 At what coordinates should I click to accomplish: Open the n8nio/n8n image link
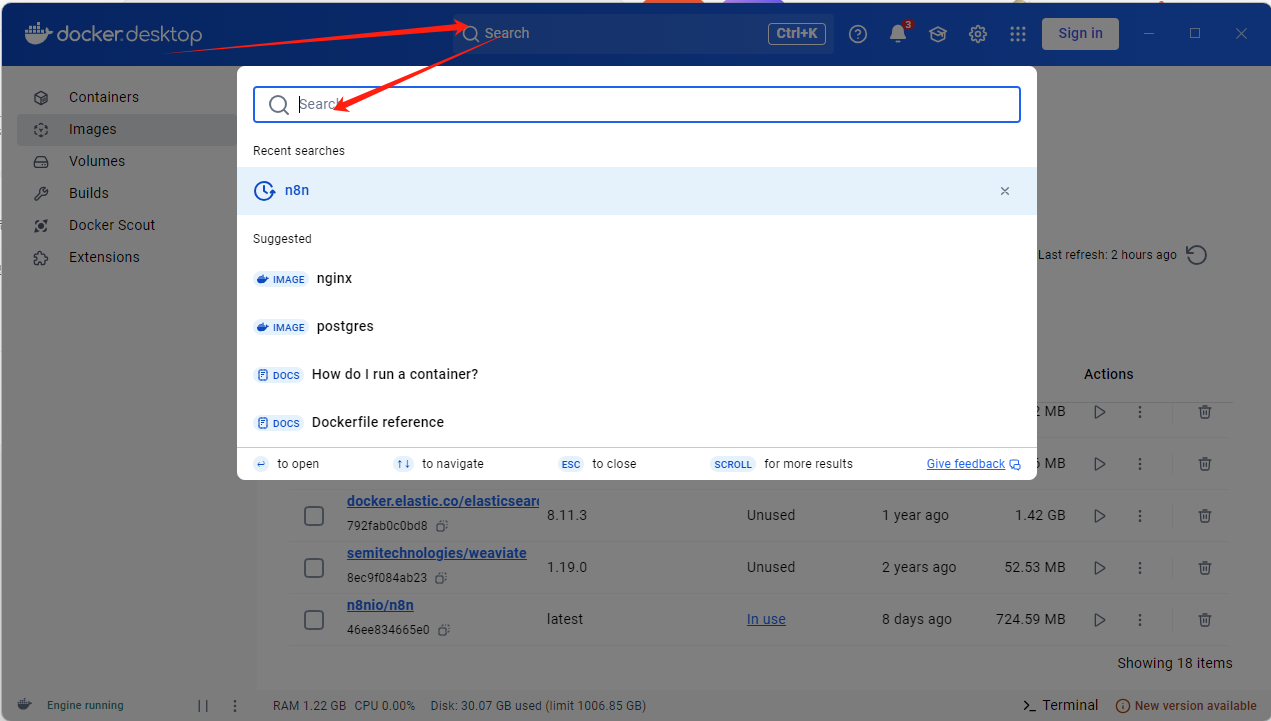click(x=380, y=605)
